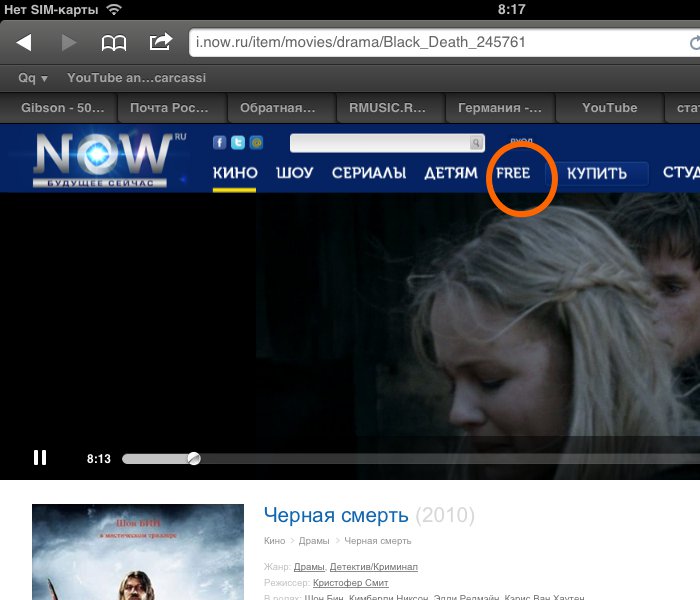Switch to the YouTube tab
This screenshot has height=600, width=700.
(609, 108)
